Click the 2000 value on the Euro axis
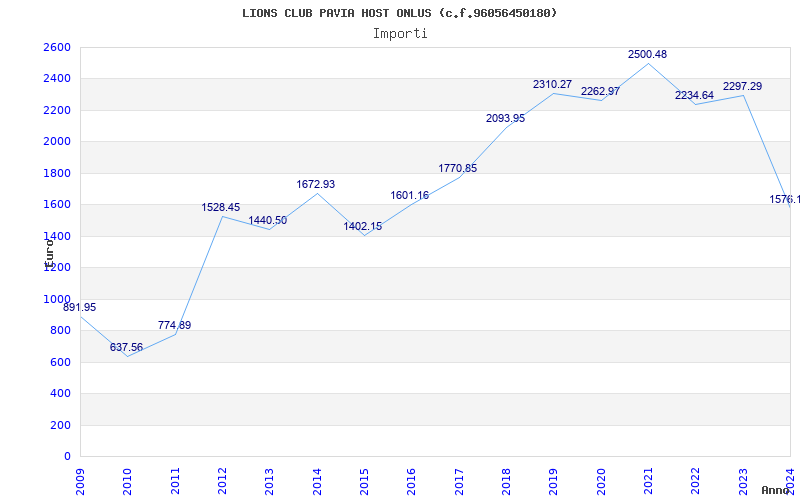The height and width of the screenshot is (500, 800). coord(57,142)
